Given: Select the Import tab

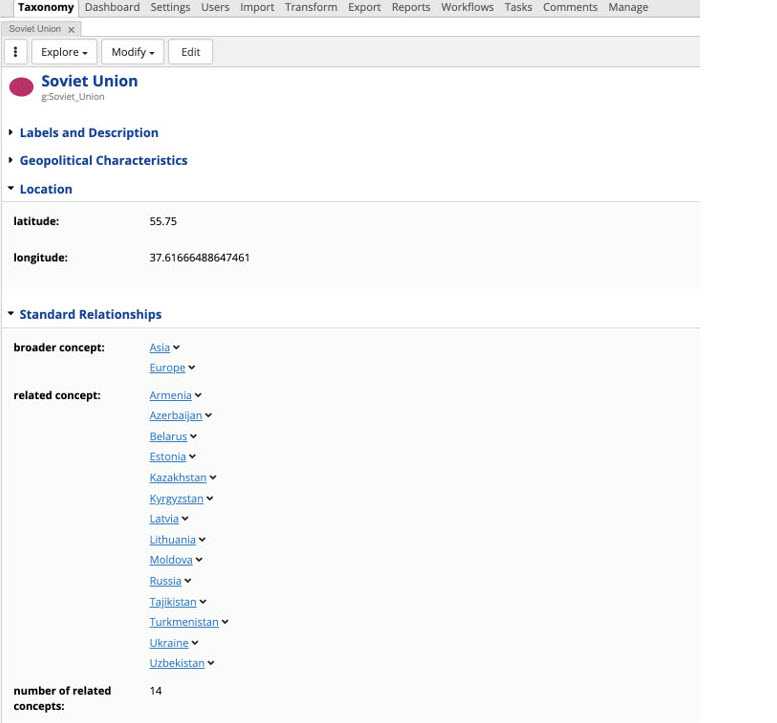Looking at the screenshot, I should click(257, 7).
